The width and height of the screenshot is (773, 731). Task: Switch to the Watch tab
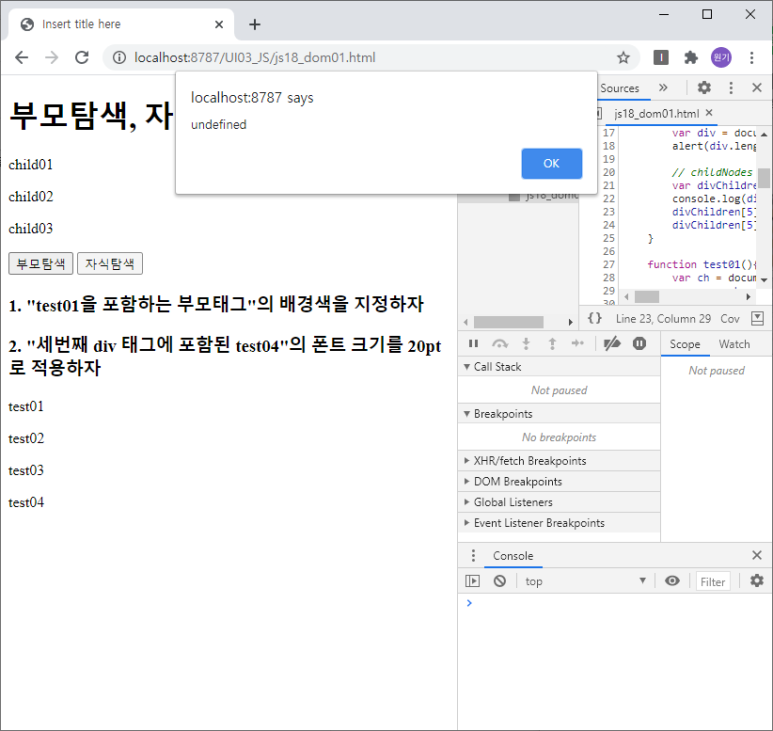(734, 344)
